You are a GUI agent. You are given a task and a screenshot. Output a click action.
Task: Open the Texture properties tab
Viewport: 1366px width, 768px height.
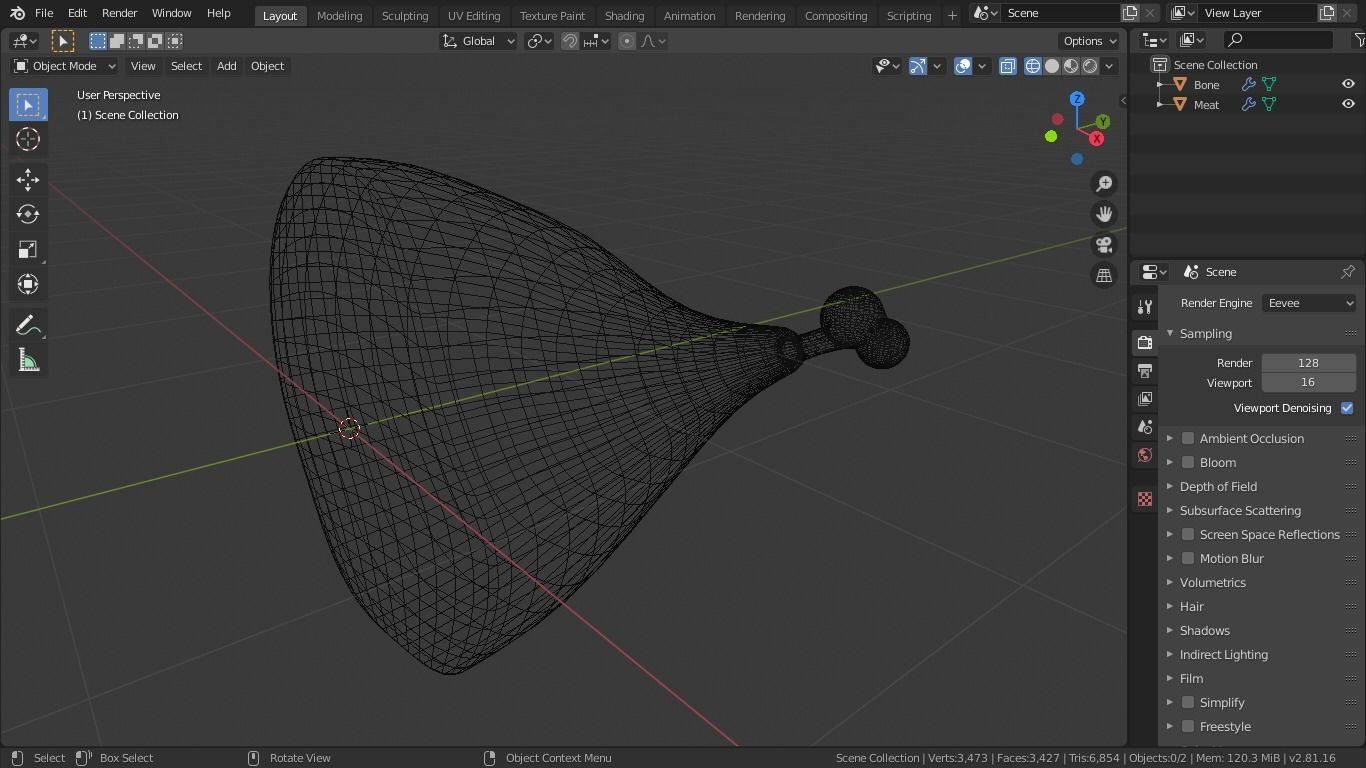coord(1145,499)
